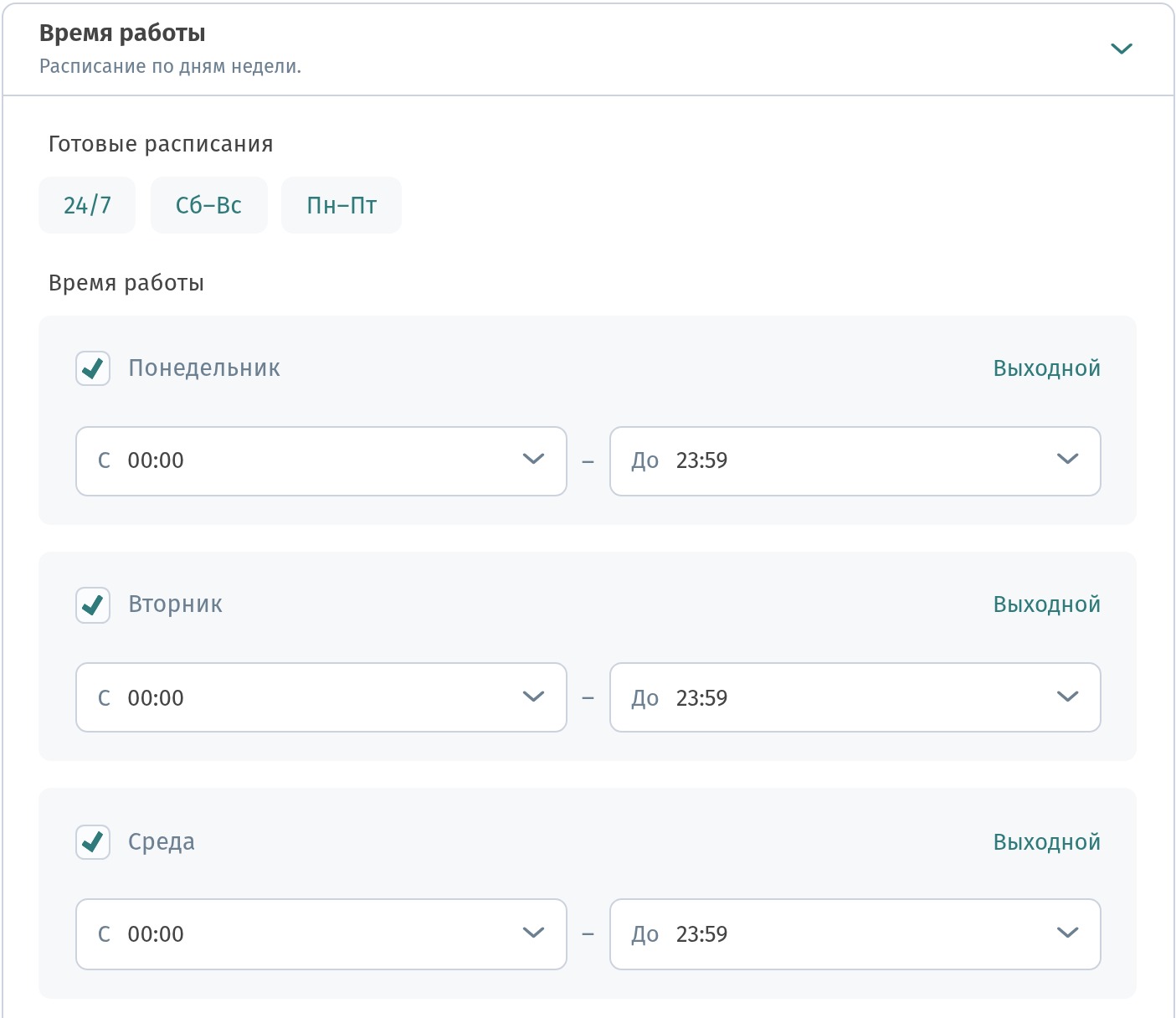Click the Понедельник day label

204,368
